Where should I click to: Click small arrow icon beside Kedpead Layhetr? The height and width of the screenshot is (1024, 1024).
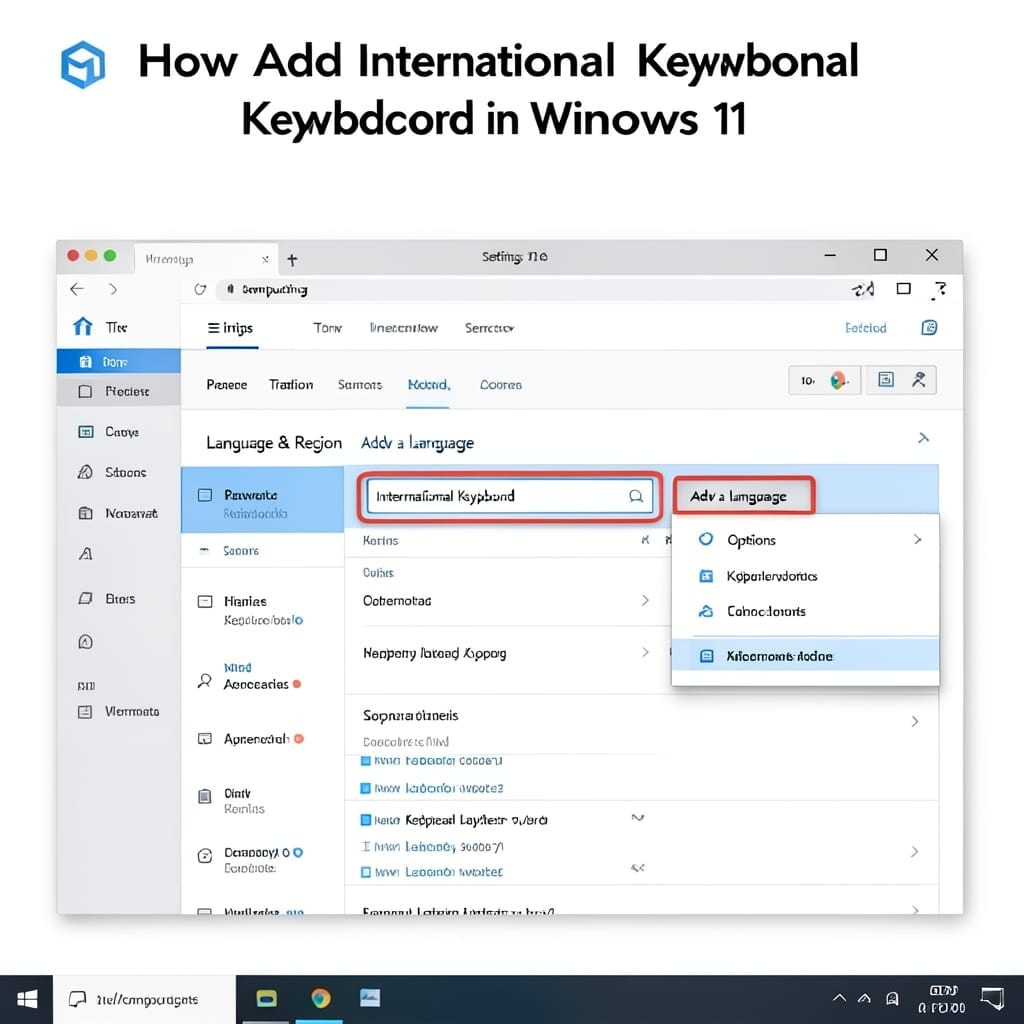pos(638,818)
